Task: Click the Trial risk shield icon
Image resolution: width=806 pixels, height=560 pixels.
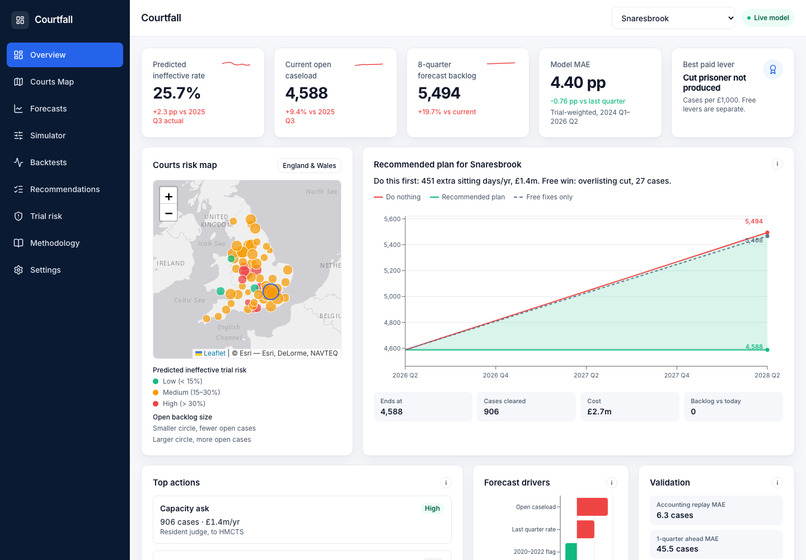Action: 19,216
